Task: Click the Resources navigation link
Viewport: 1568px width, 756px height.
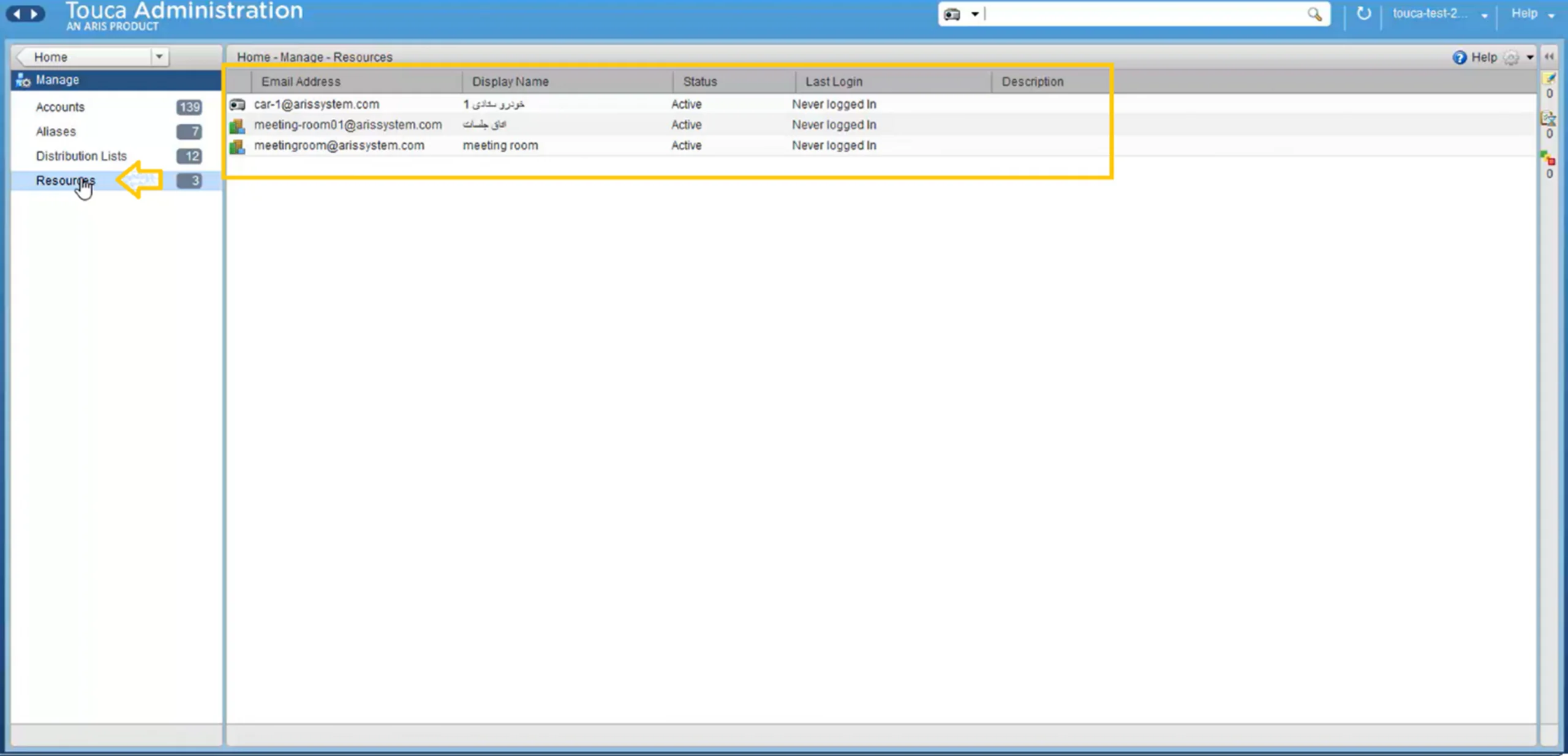Action: (x=66, y=180)
